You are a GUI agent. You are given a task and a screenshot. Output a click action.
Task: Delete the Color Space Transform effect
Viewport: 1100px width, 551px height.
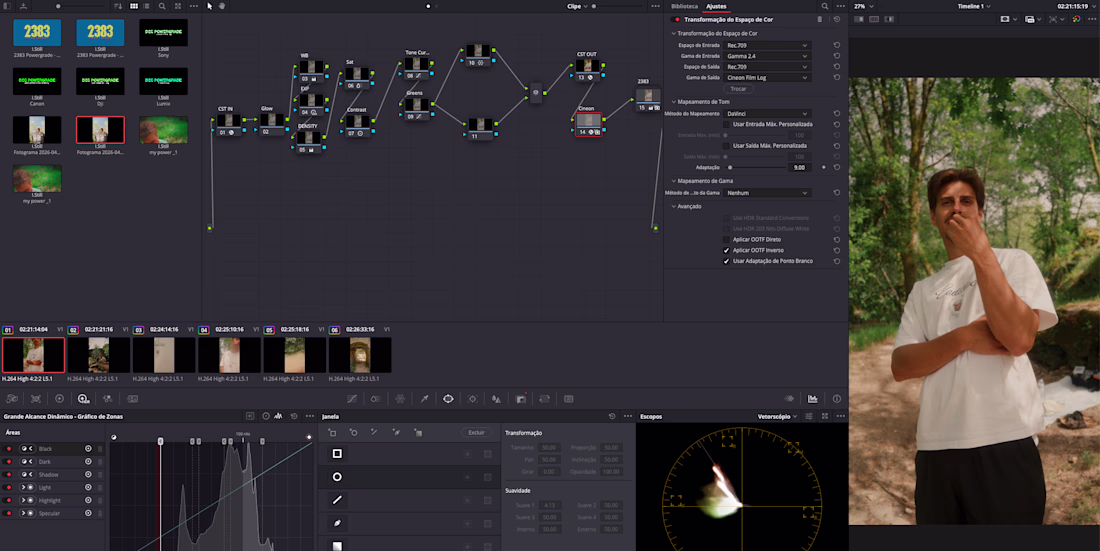[820, 19]
